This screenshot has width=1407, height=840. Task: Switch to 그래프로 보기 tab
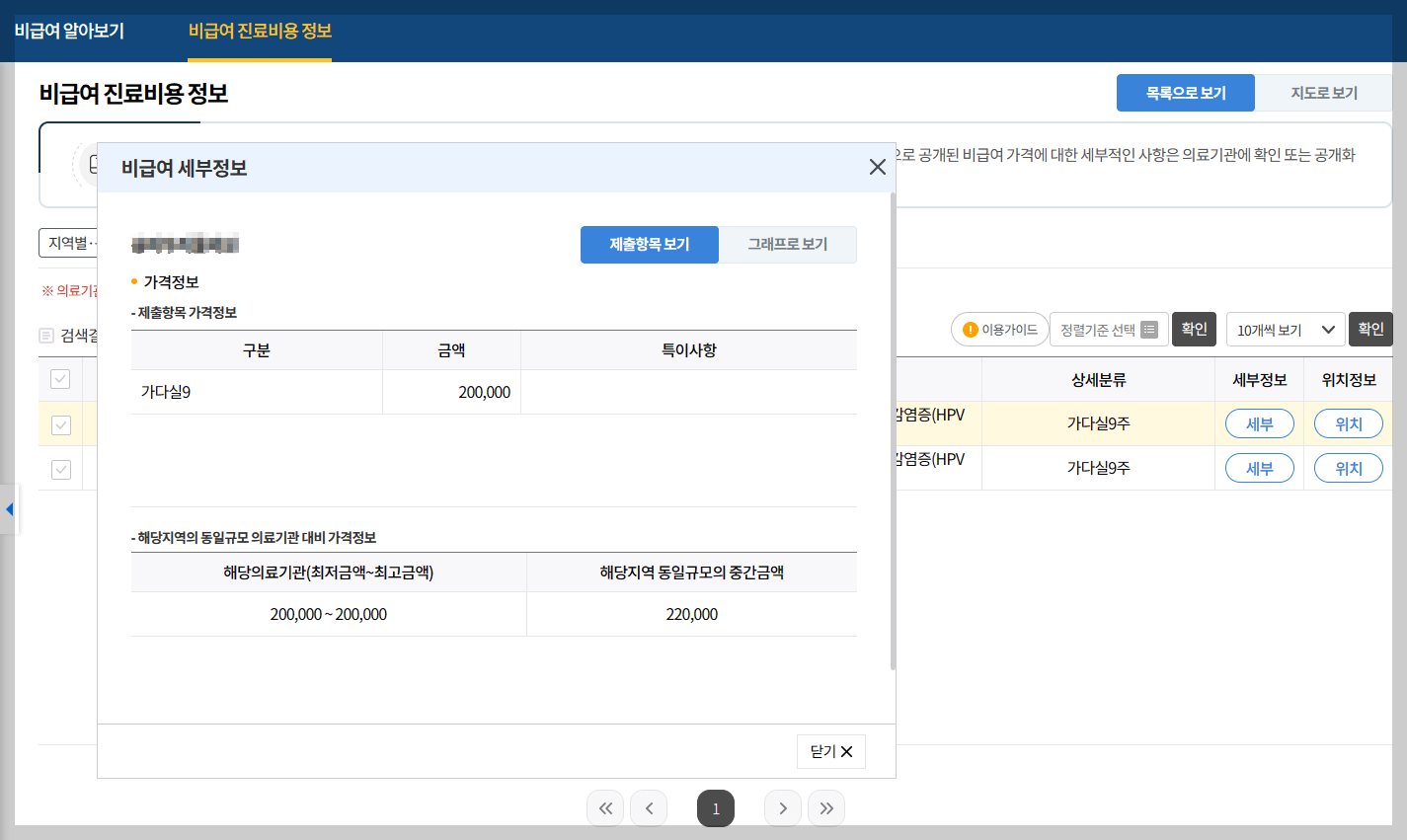pos(788,245)
